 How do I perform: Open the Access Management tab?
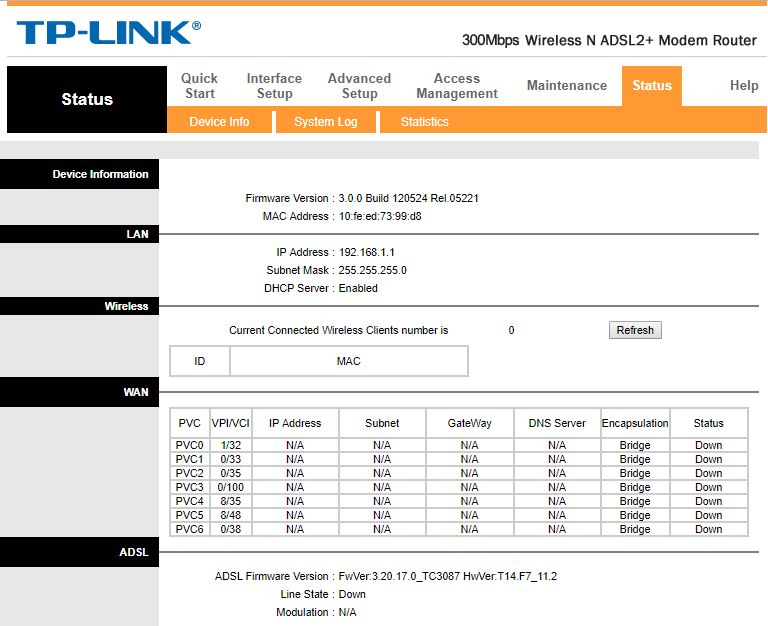click(x=457, y=86)
